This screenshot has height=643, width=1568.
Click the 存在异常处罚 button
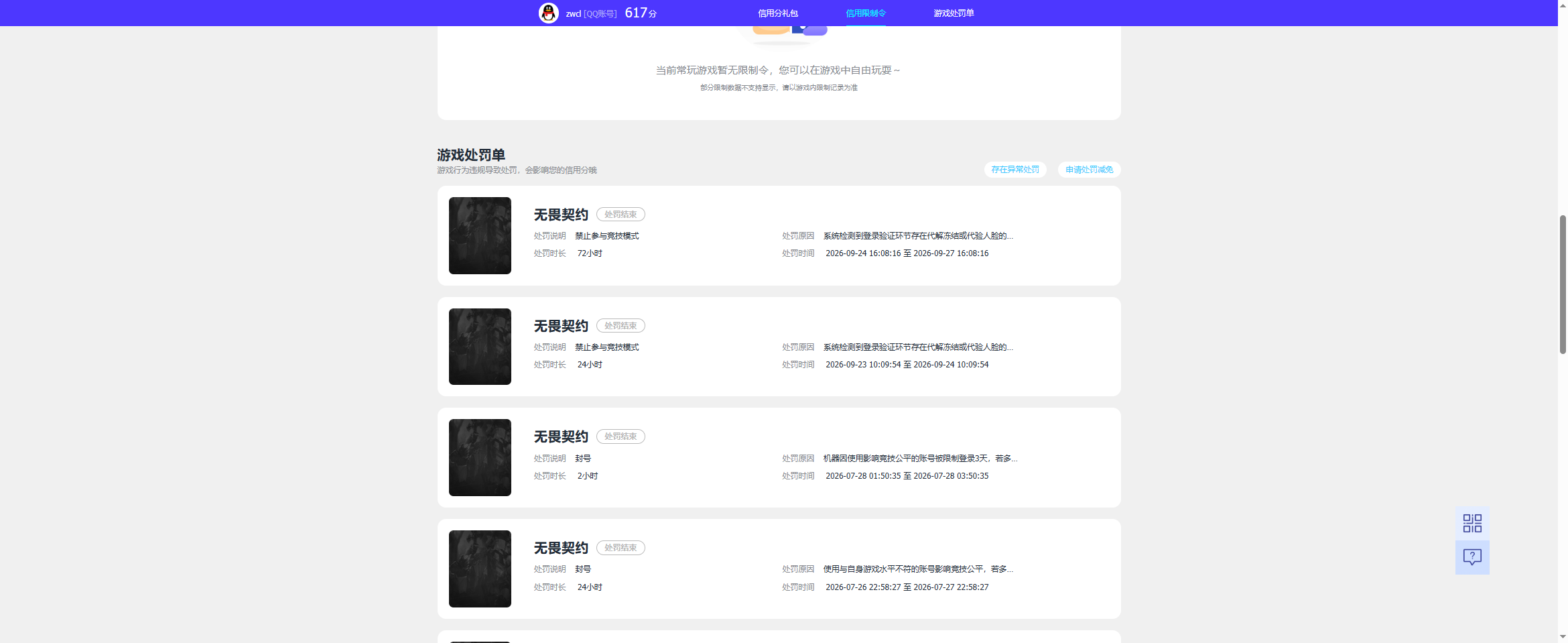click(1015, 170)
